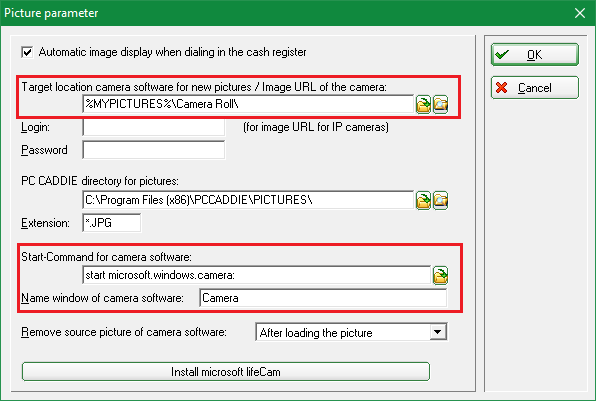The height and width of the screenshot is (401, 596).
Task: Click the Name window field containing Camera
Action: [323, 298]
